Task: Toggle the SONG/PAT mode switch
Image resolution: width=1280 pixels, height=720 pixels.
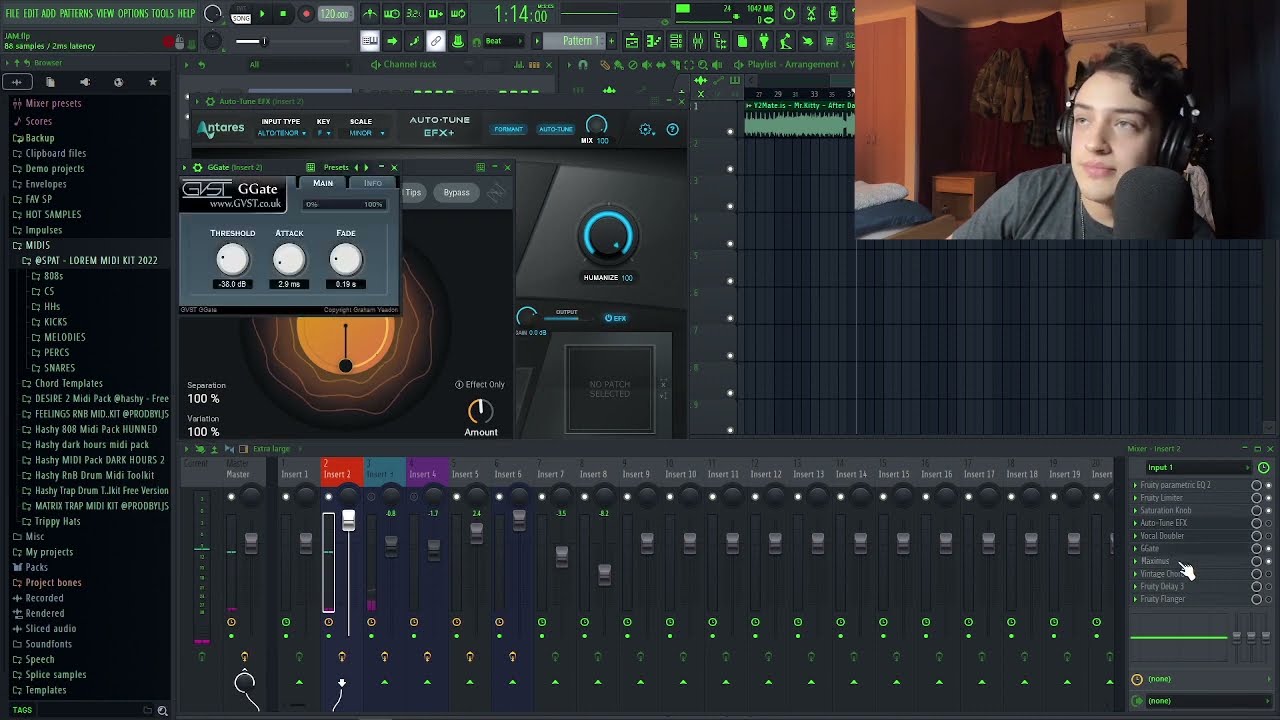Action: [241, 14]
